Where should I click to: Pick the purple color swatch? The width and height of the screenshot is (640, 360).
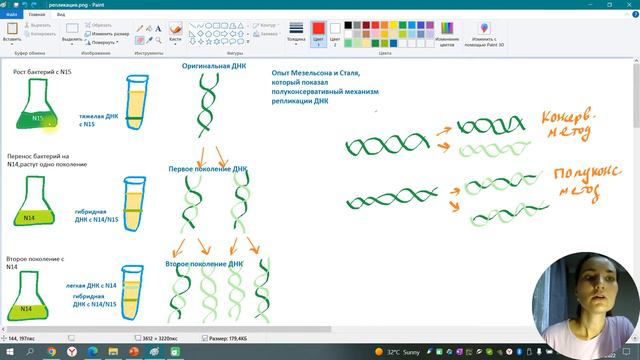[430, 25]
